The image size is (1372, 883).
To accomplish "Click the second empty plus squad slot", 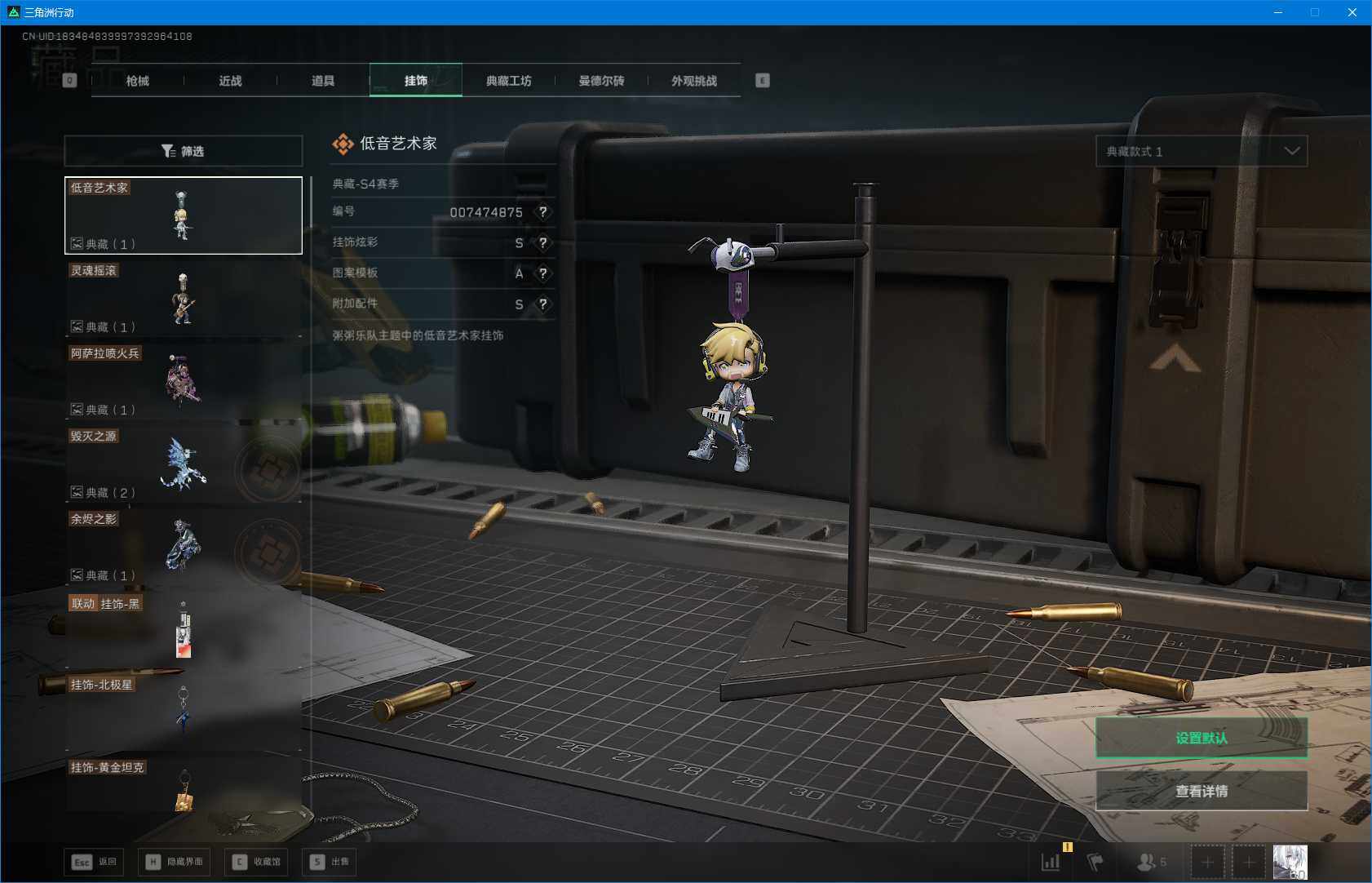I will click(1248, 862).
